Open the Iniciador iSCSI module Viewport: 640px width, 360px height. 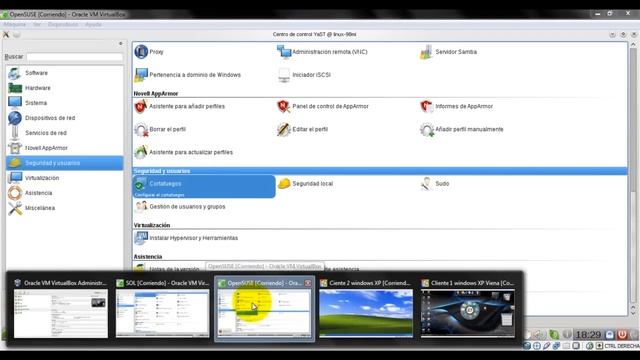(304, 75)
